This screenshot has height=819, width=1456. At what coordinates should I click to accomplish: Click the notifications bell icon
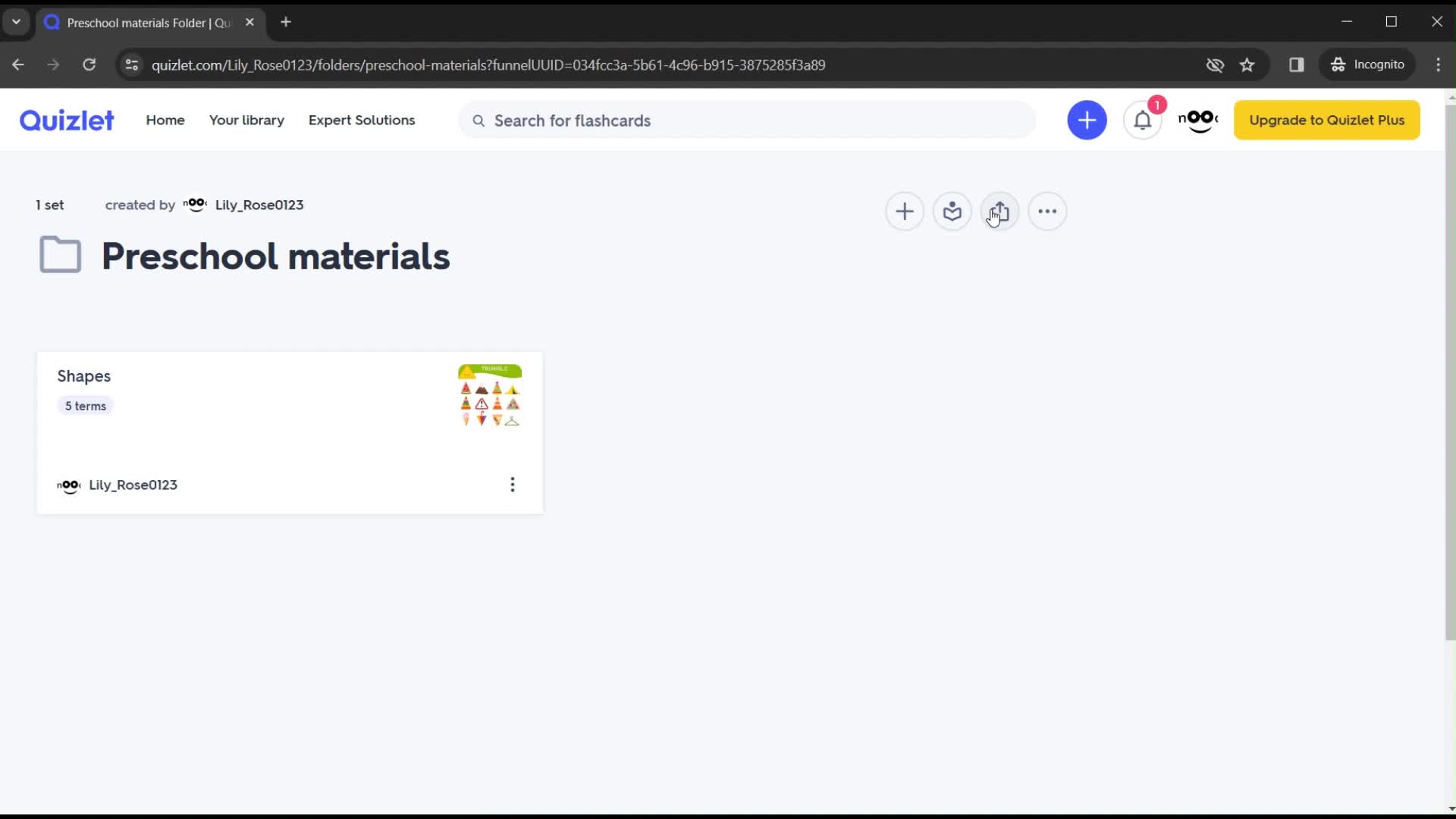point(1143,119)
